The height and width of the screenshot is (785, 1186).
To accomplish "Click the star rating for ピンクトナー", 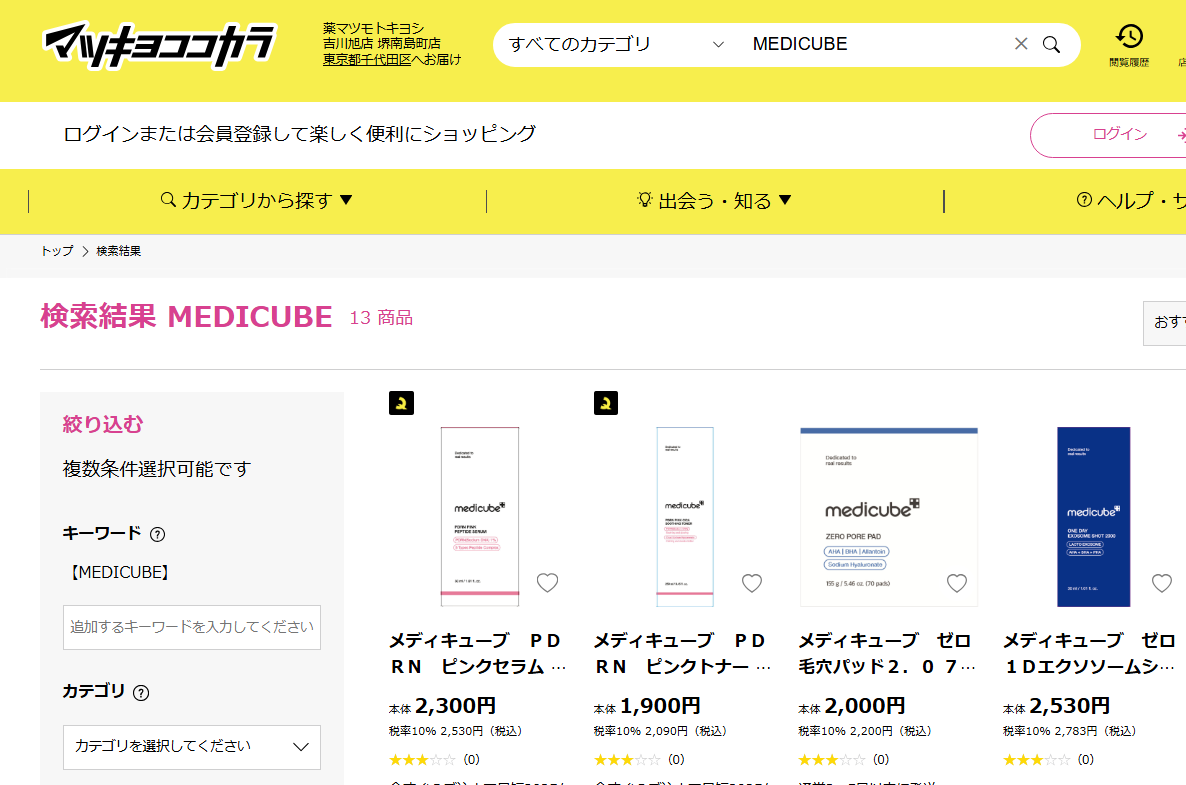I will (x=627, y=759).
